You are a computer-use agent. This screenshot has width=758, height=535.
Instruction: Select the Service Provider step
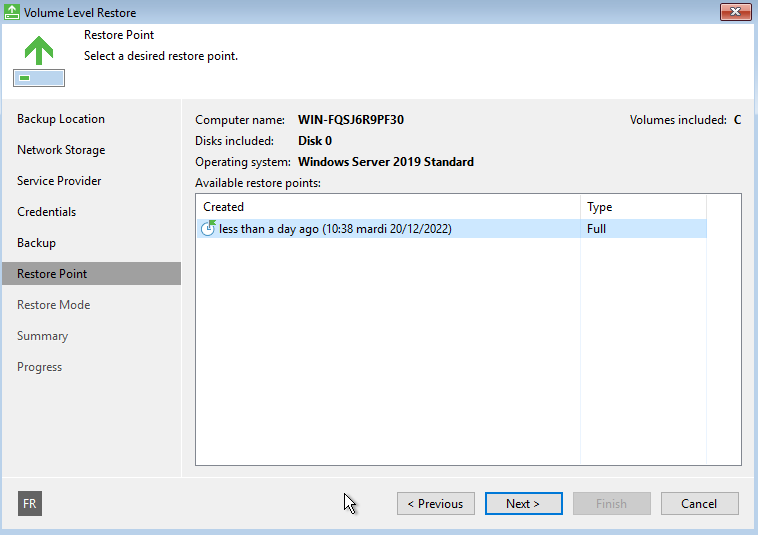point(59,181)
